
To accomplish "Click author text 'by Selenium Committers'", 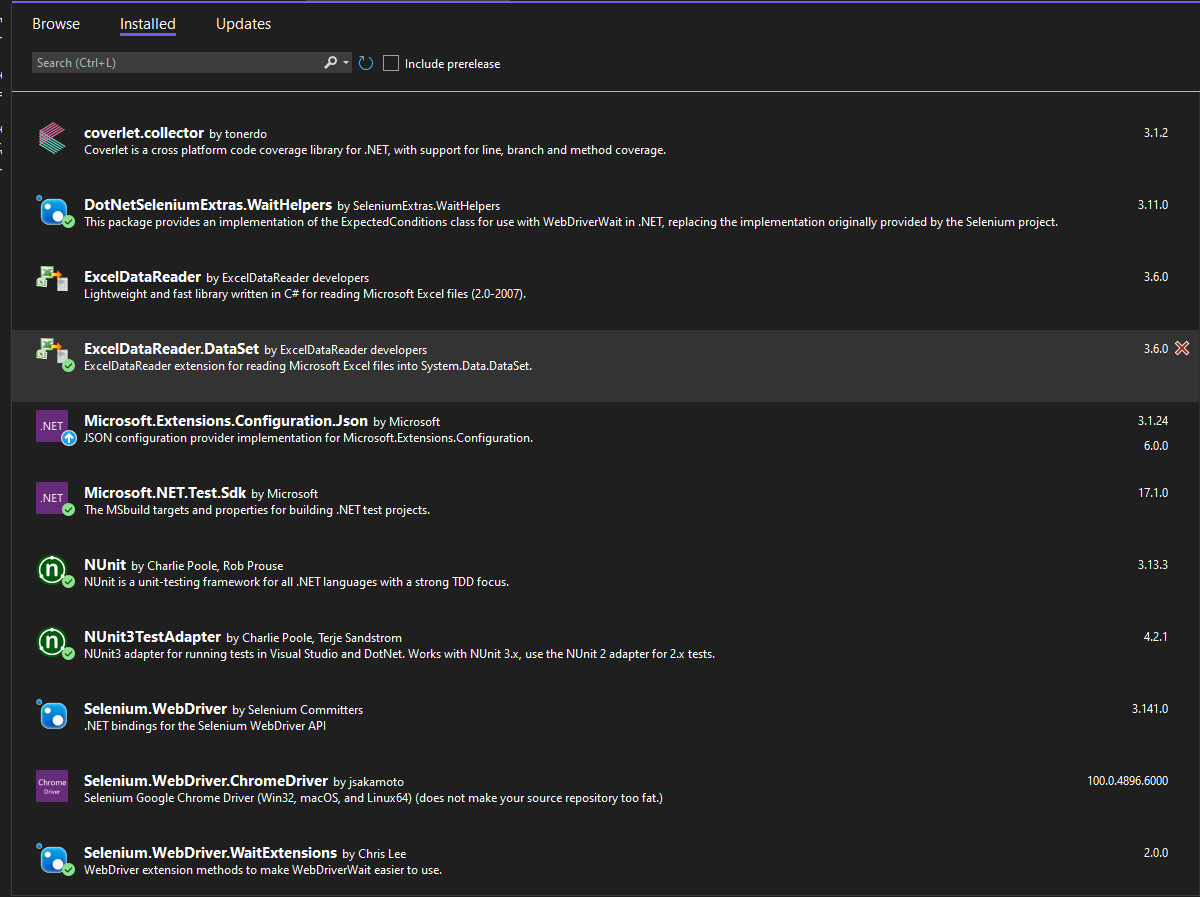I will point(298,709).
